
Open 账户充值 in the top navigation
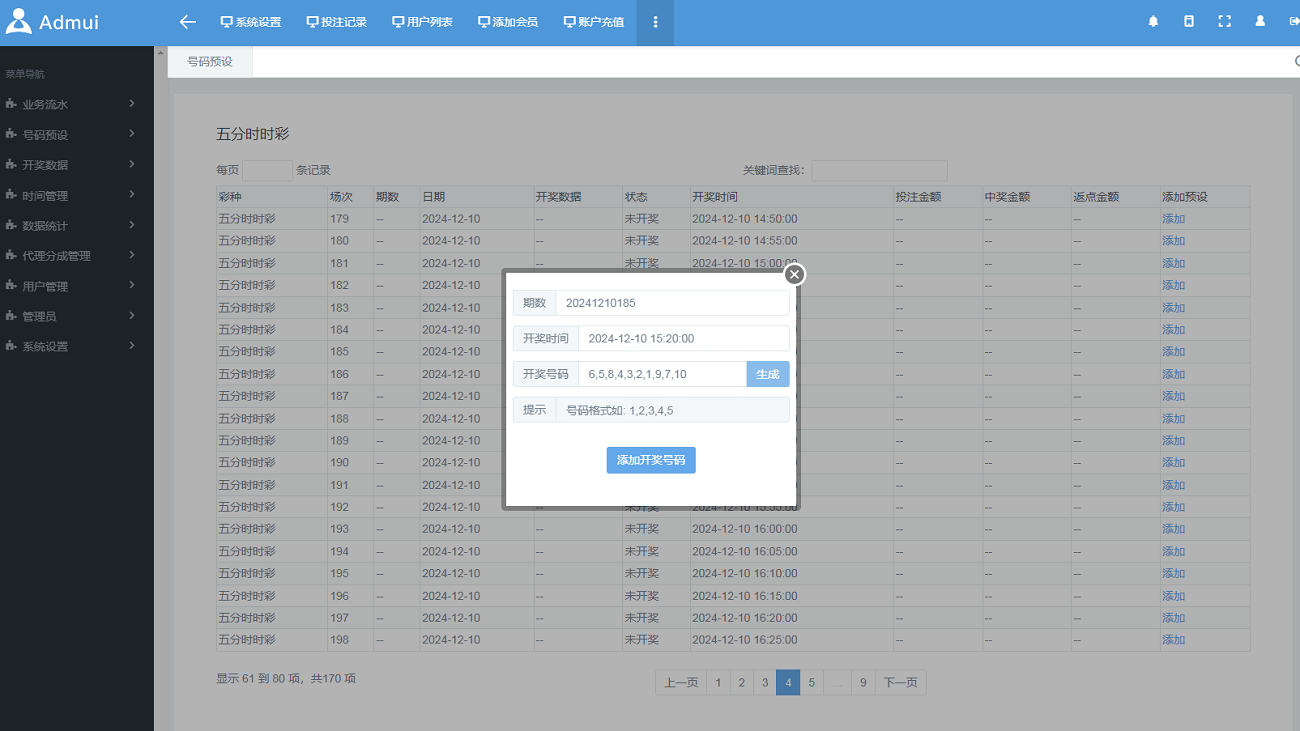(x=594, y=22)
